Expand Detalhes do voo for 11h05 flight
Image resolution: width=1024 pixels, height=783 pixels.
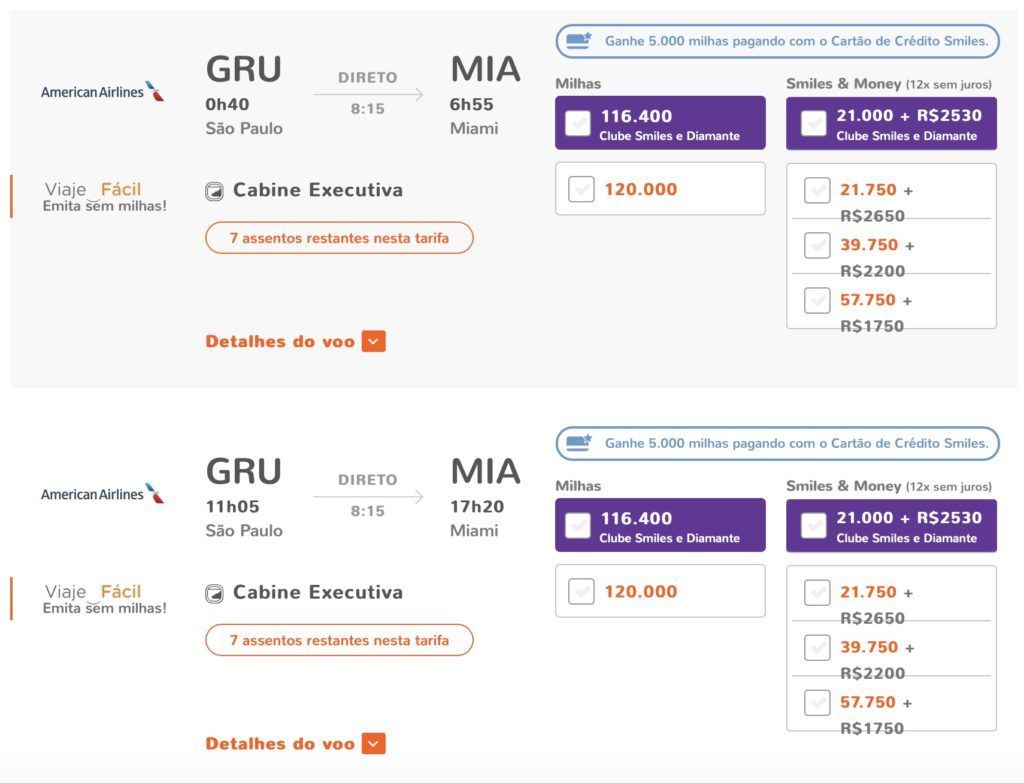coord(295,744)
